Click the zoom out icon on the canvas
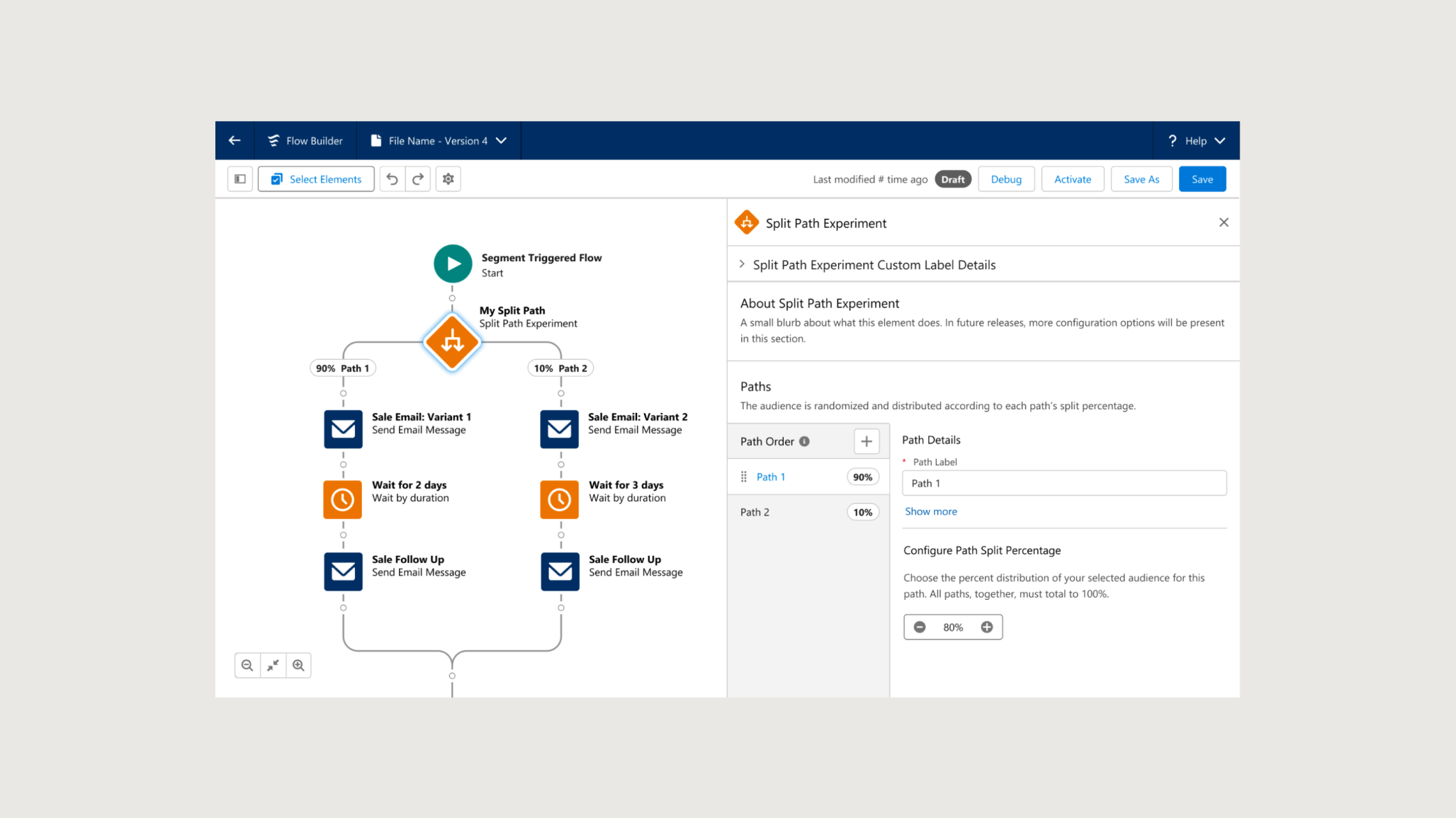The height and width of the screenshot is (818, 1456). click(x=247, y=664)
